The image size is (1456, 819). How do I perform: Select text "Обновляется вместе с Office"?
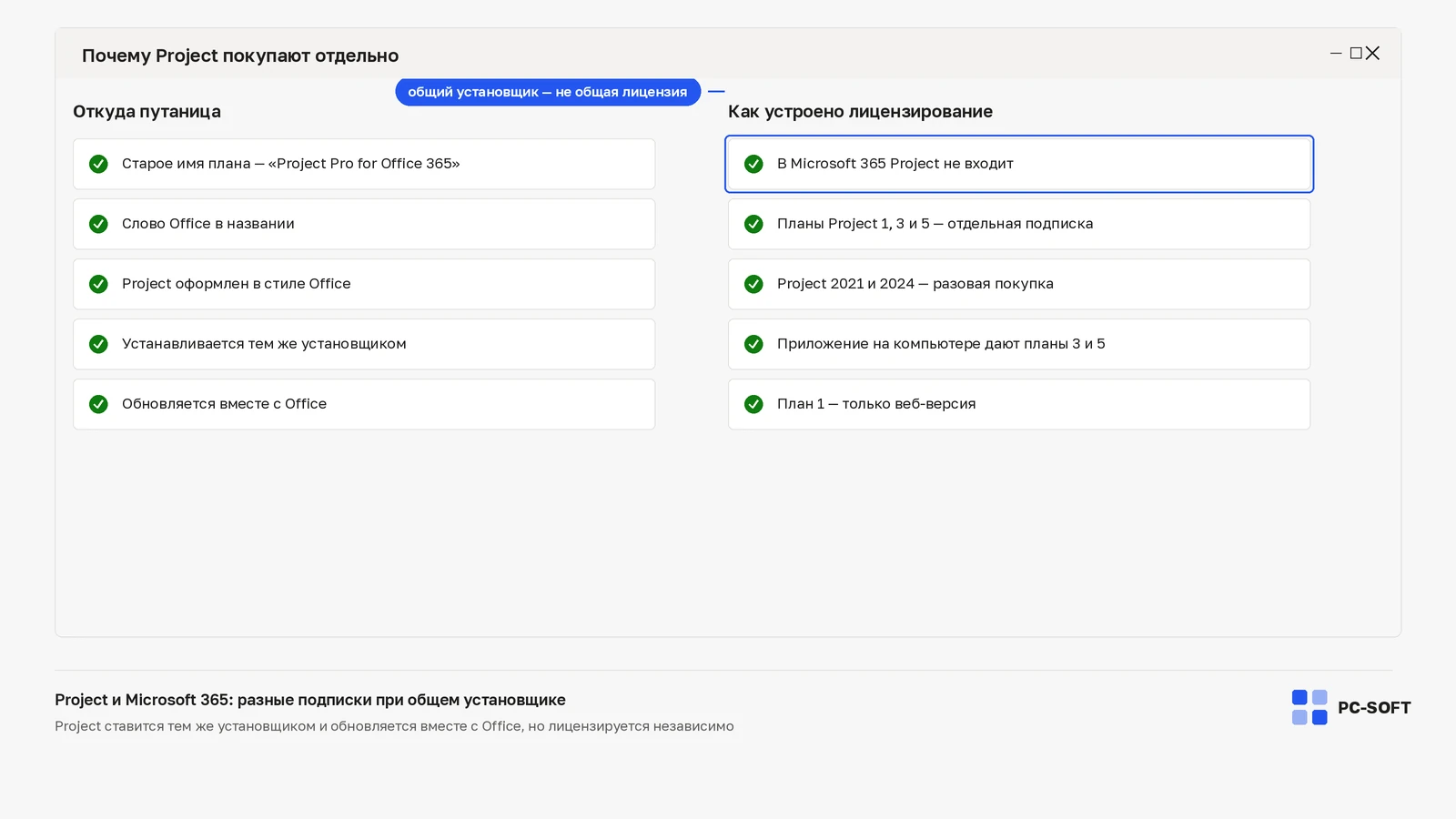(224, 404)
